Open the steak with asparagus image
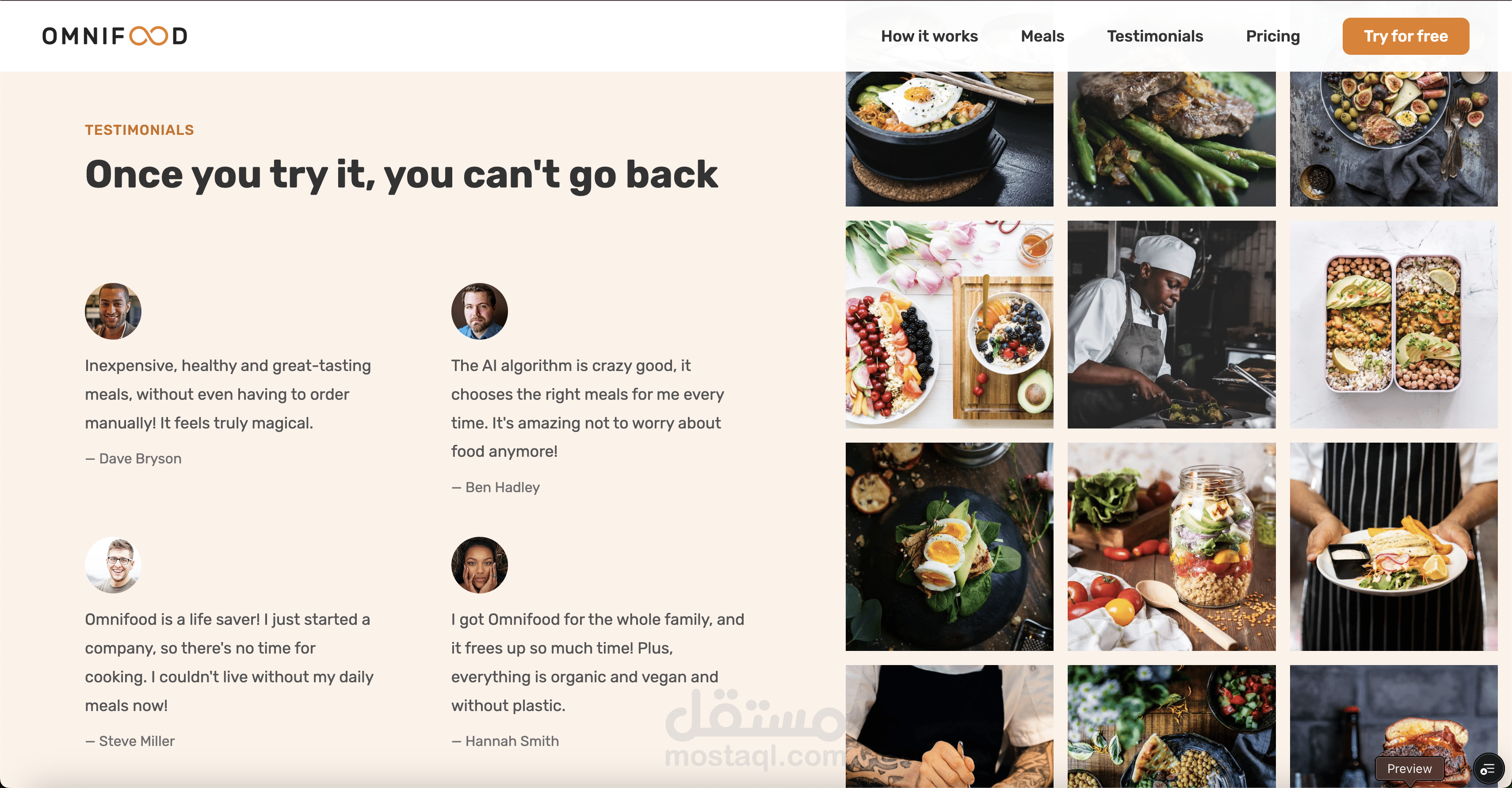 tap(1172, 138)
